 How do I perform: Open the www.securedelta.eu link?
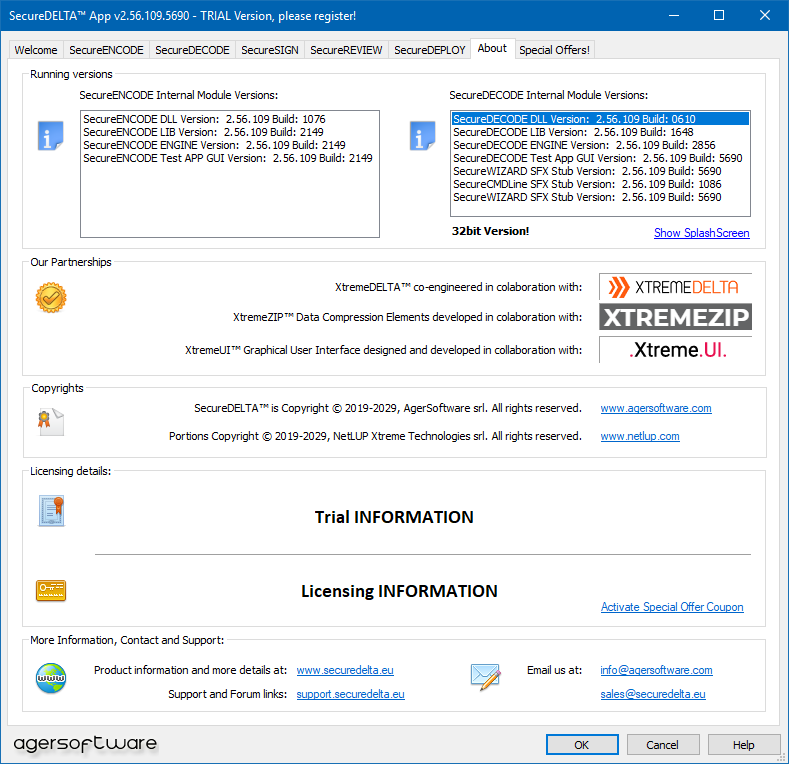tap(345, 670)
